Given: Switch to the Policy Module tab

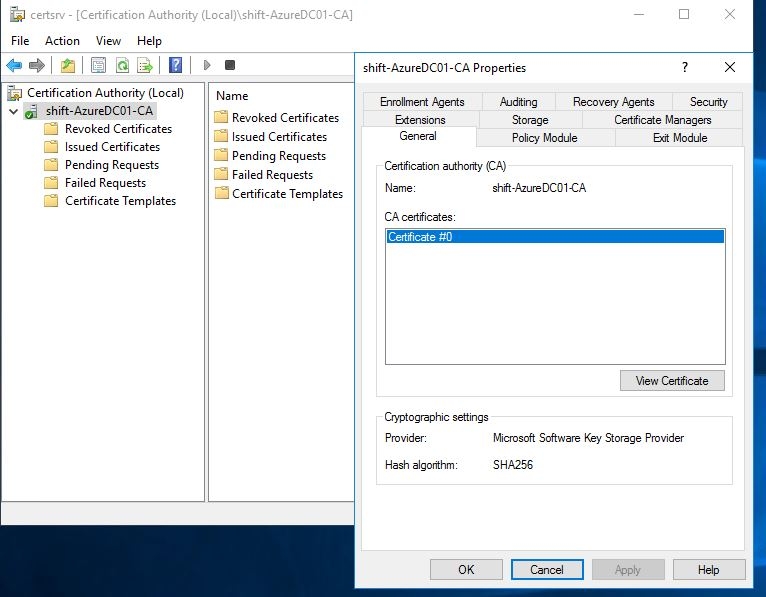Looking at the screenshot, I should 545,138.
